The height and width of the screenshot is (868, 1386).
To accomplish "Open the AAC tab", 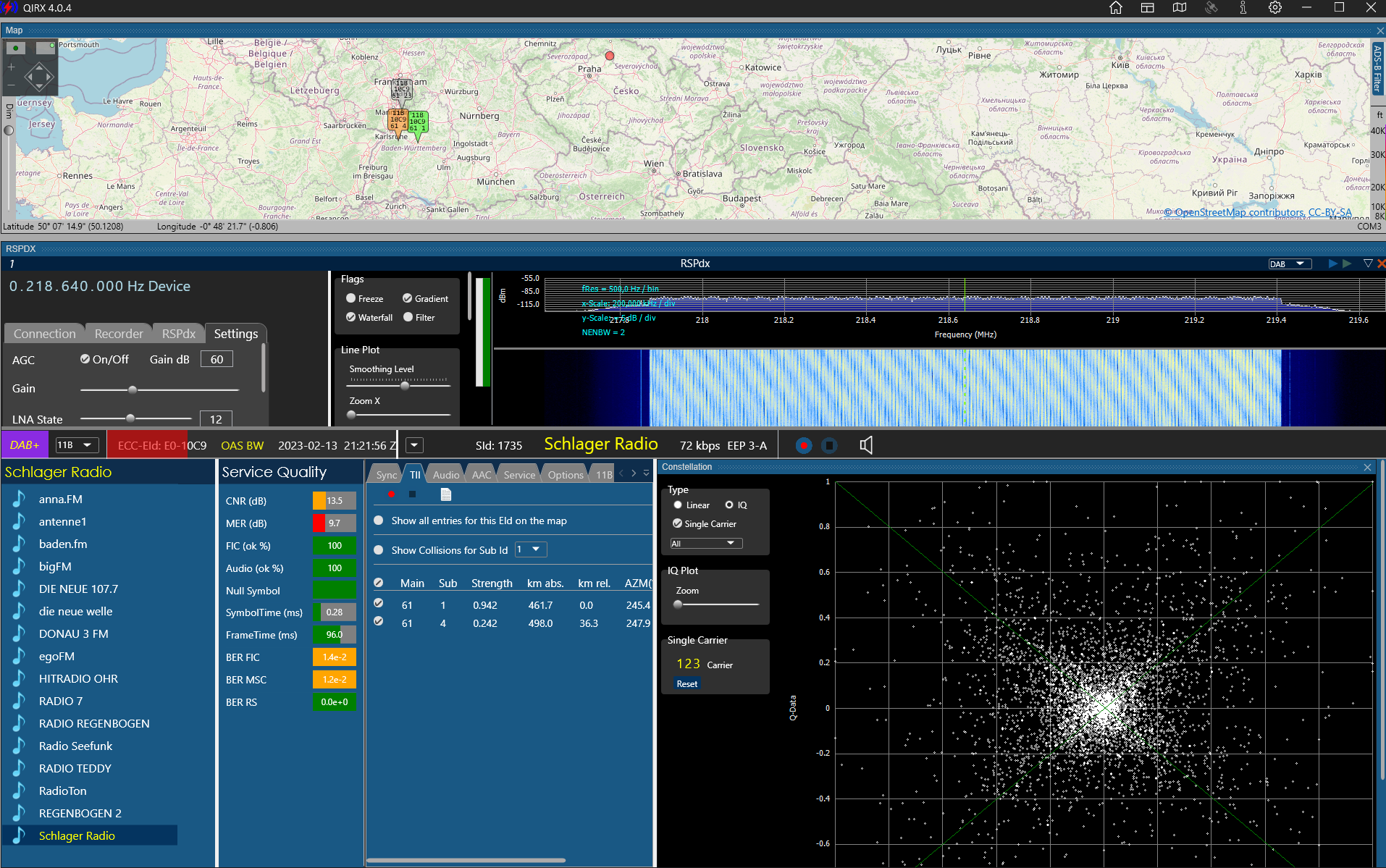I will (x=482, y=475).
